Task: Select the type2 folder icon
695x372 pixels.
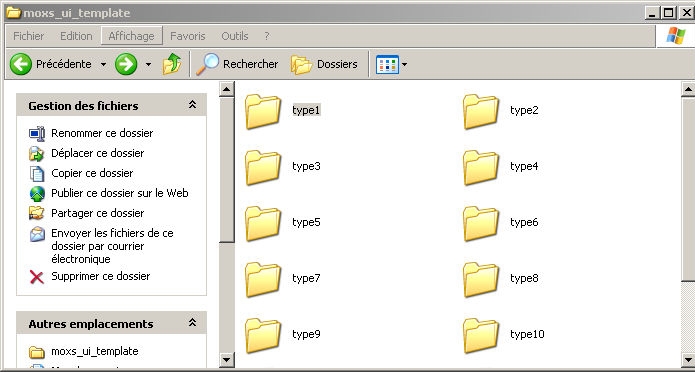Action: click(x=481, y=111)
